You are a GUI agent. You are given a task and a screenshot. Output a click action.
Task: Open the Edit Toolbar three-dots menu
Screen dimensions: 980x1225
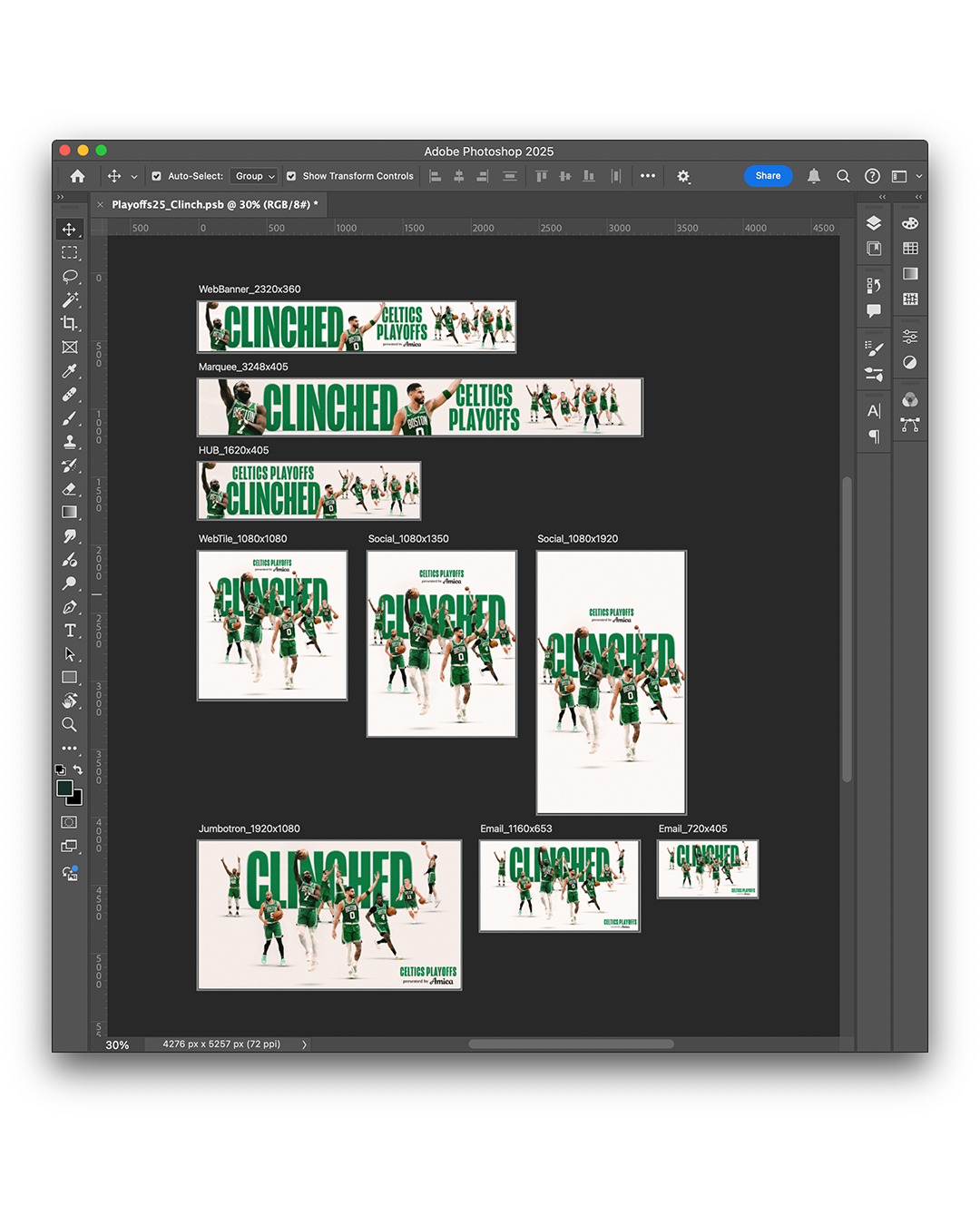point(69,749)
